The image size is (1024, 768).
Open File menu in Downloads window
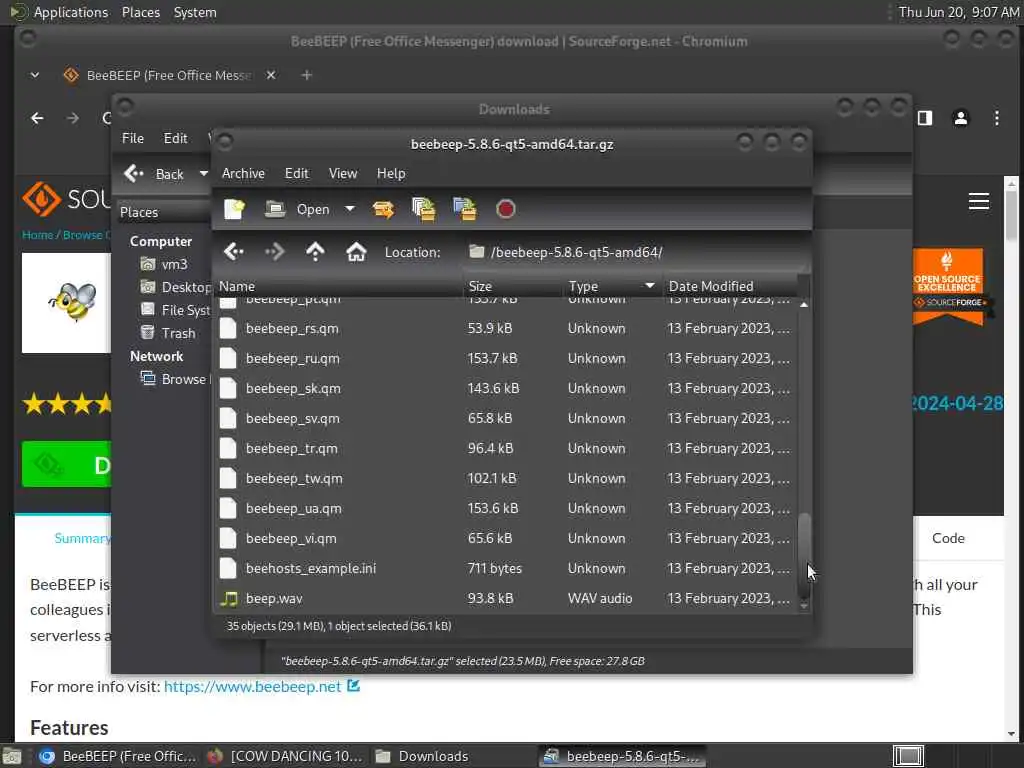click(x=133, y=138)
